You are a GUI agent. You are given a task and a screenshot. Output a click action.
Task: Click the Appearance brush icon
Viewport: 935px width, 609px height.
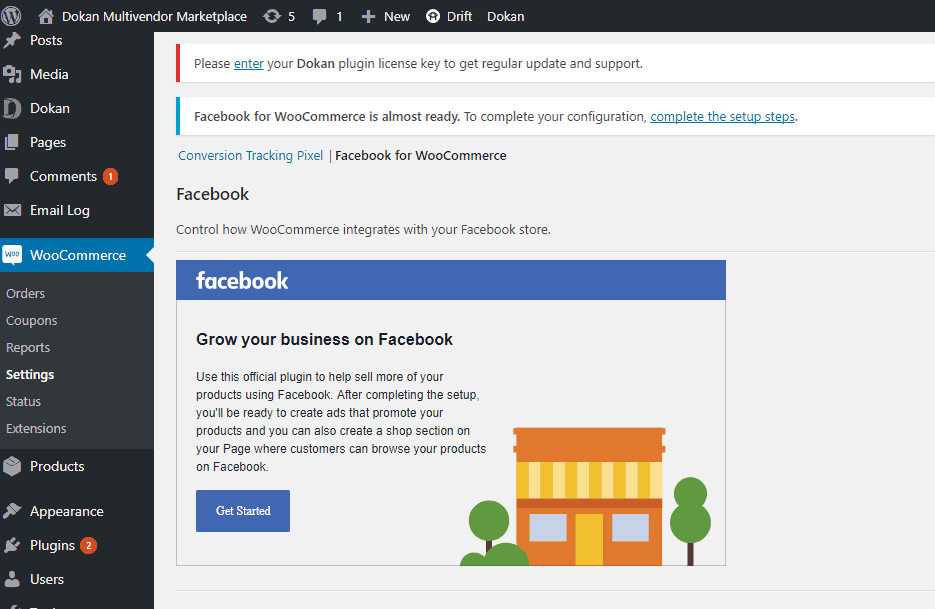point(12,511)
